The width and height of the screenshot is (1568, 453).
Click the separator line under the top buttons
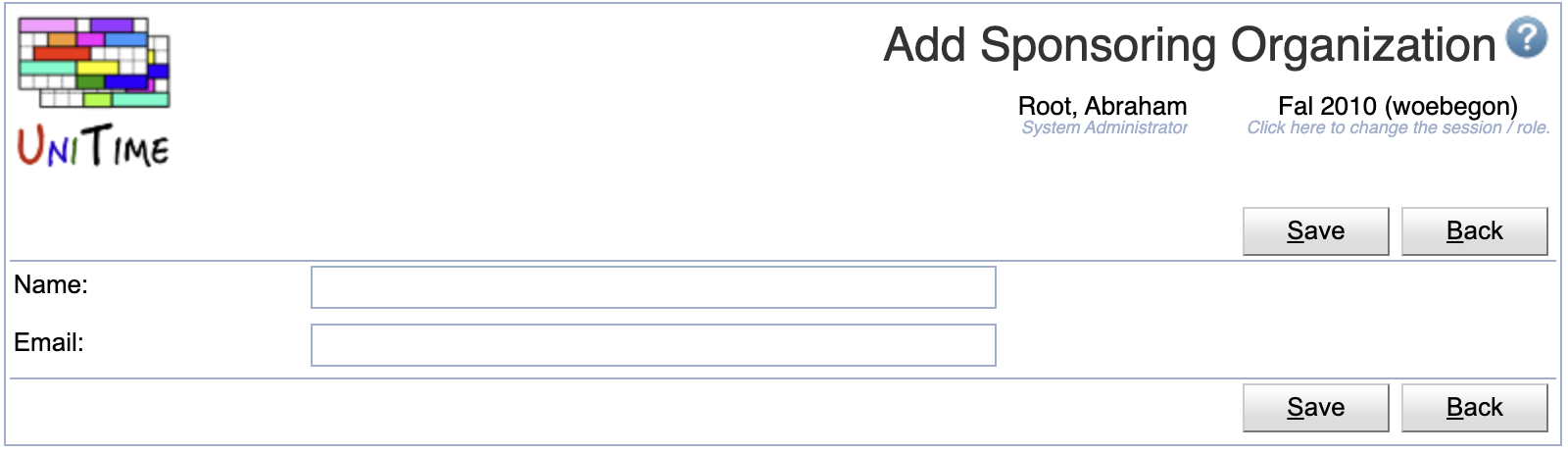pyautogui.click(x=783, y=261)
